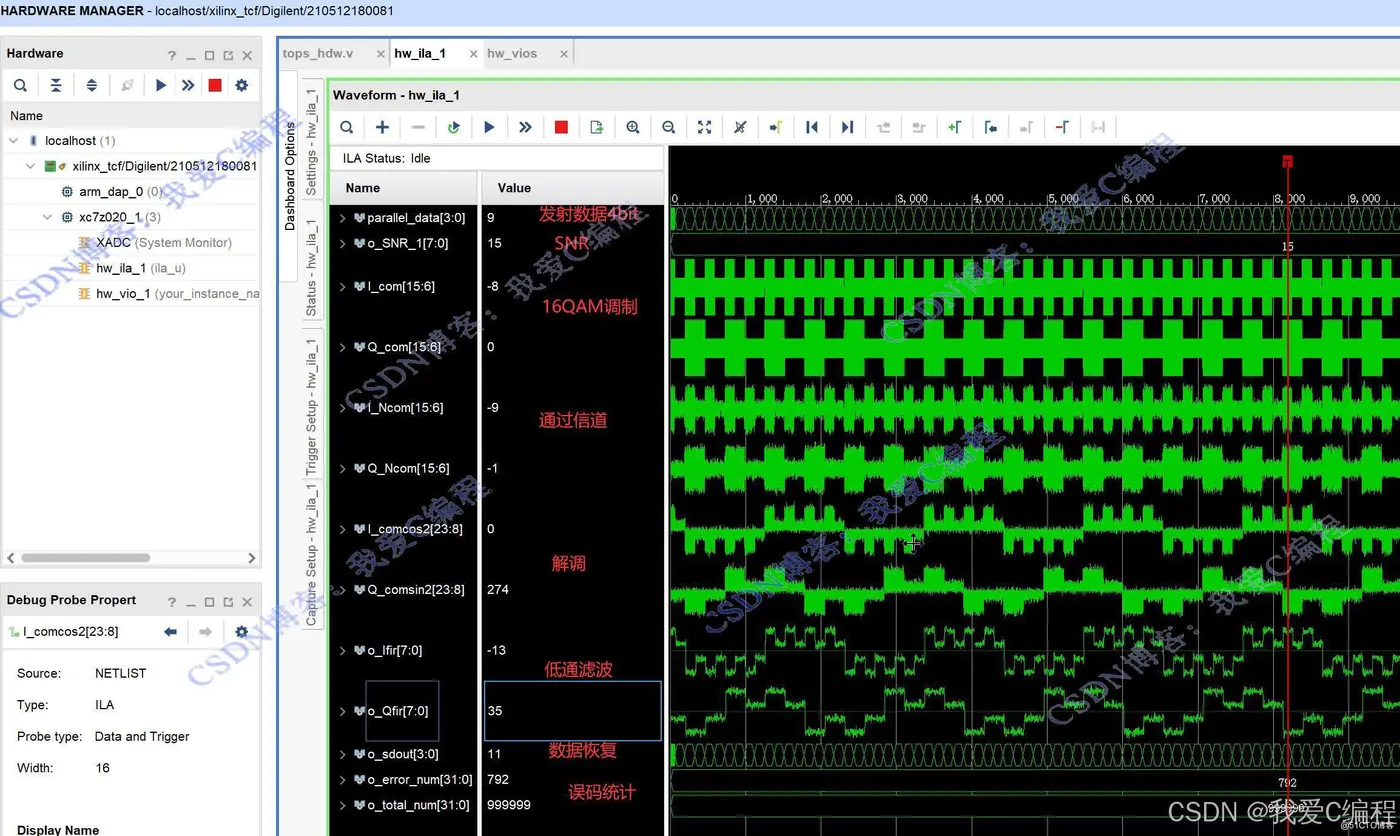The height and width of the screenshot is (836, 1400).
Task: Close the hw_ila_1 tab
Action: (x=473, y=54)
